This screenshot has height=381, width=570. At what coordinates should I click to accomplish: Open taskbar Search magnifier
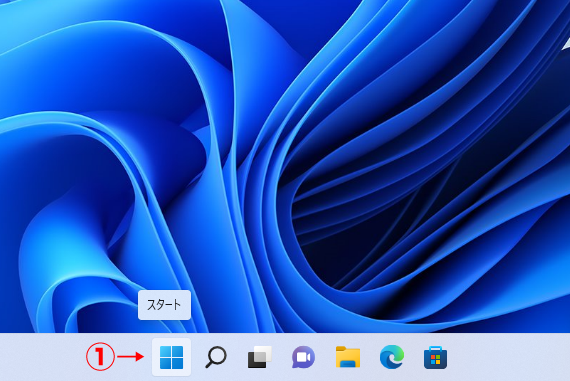pyautogui.click(x=216, y=357)
